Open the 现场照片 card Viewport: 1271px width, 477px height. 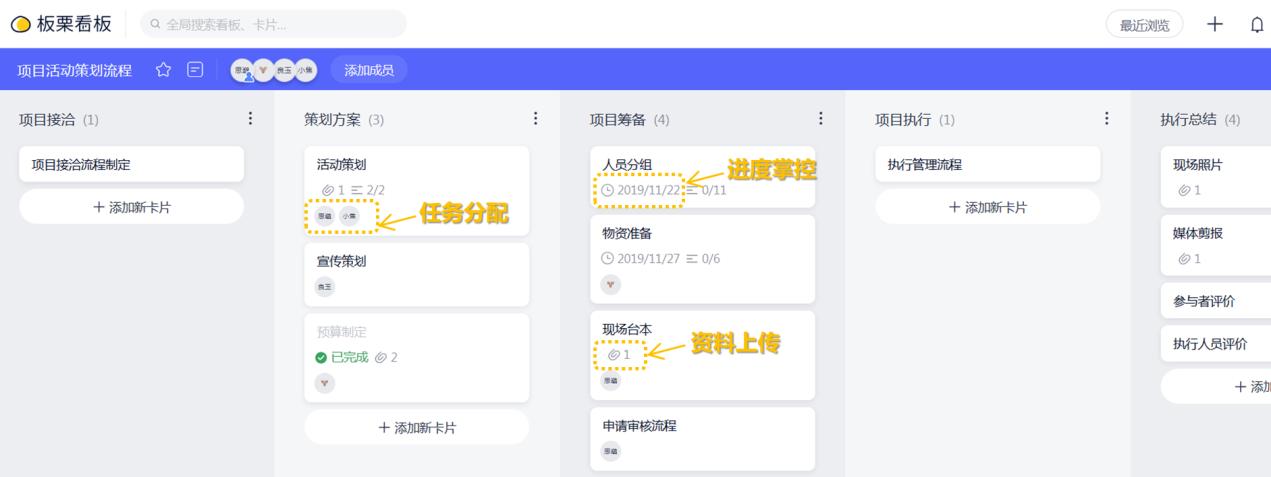point(1216,177)
